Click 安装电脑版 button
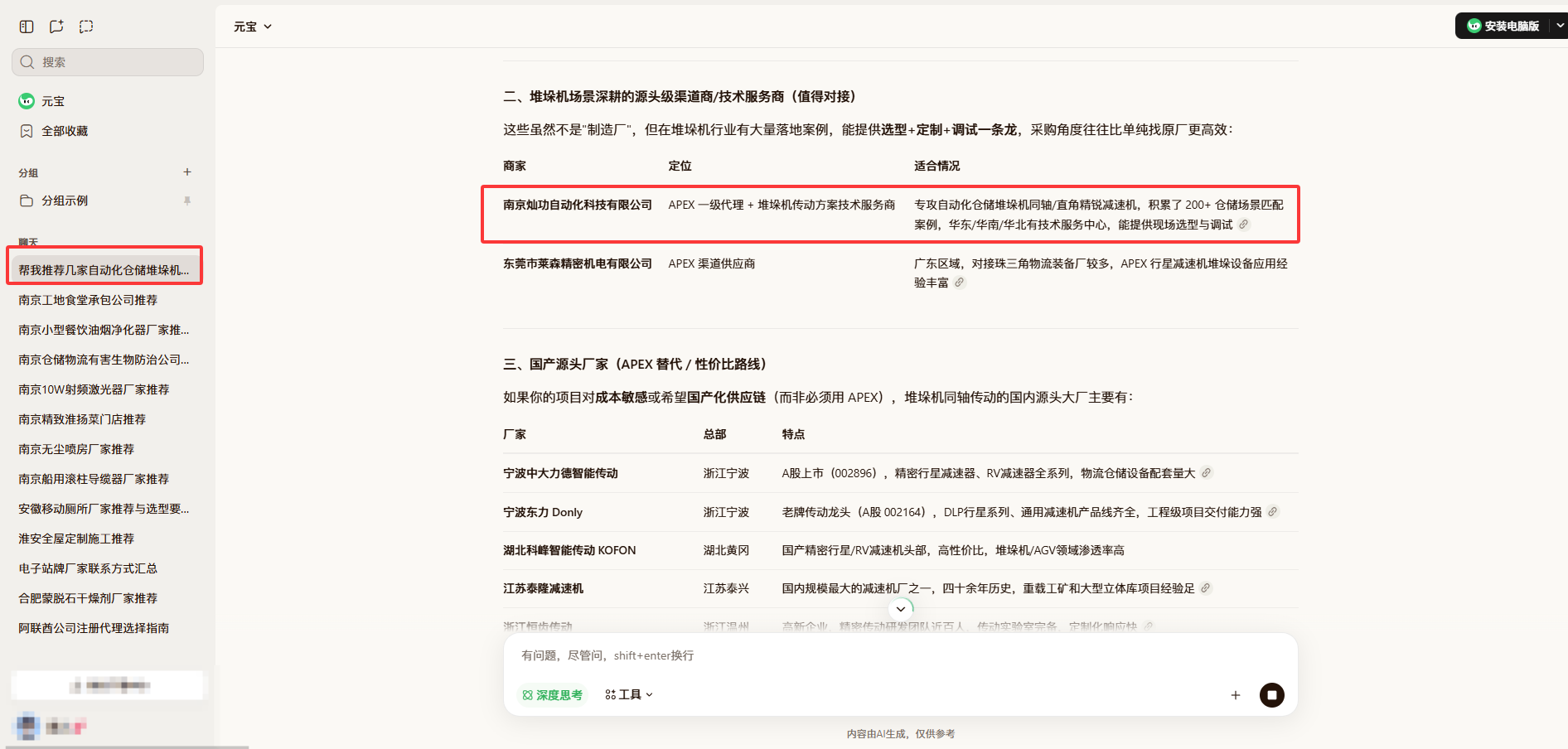Image resolution: width=1568 pixels, height=749 pixels. [x=1503, y=26]
